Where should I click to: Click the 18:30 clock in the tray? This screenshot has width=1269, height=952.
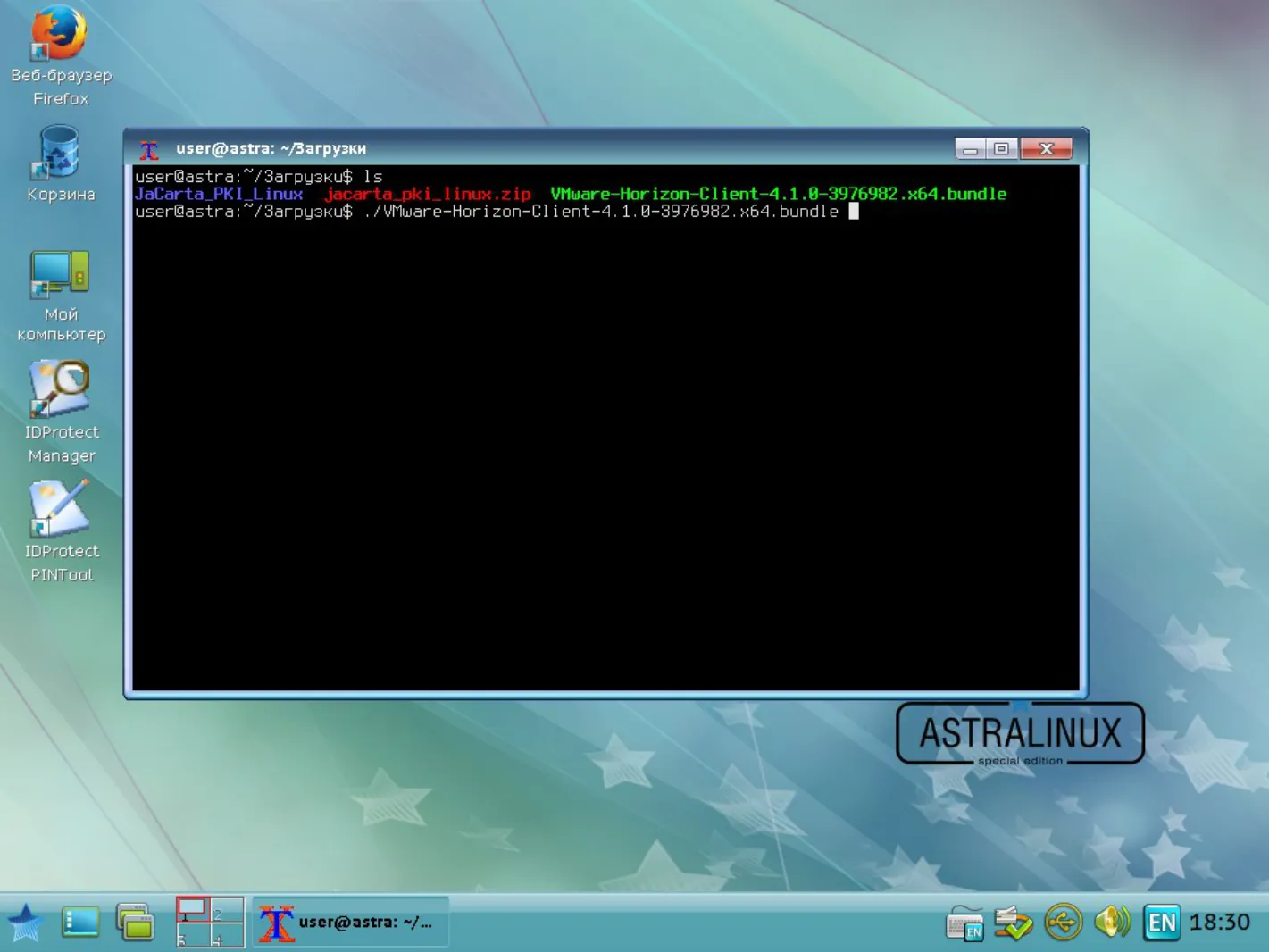click(1220, 923)
